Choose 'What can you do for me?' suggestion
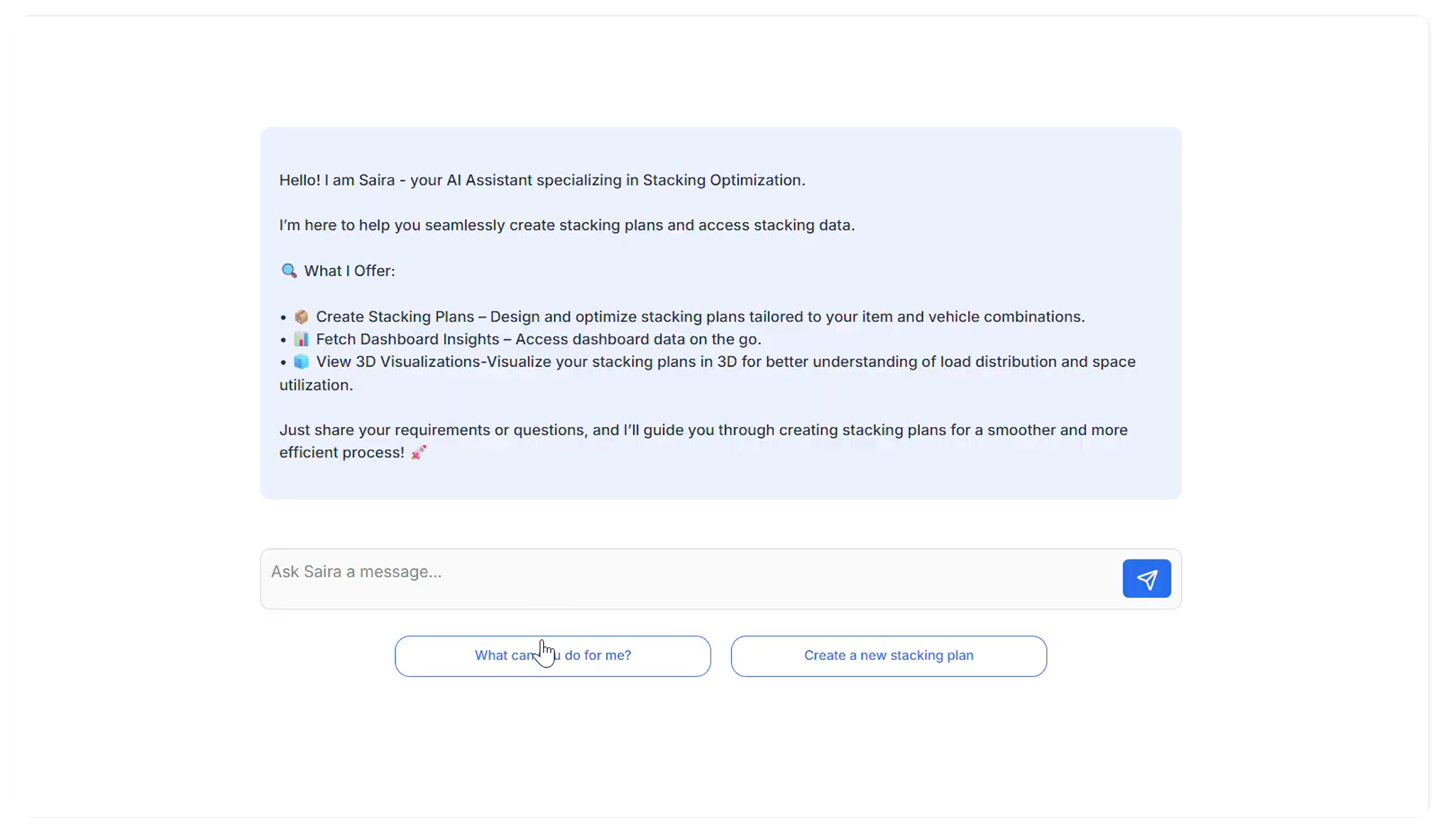Screen dimensions: 1446x832 (552, 656)
